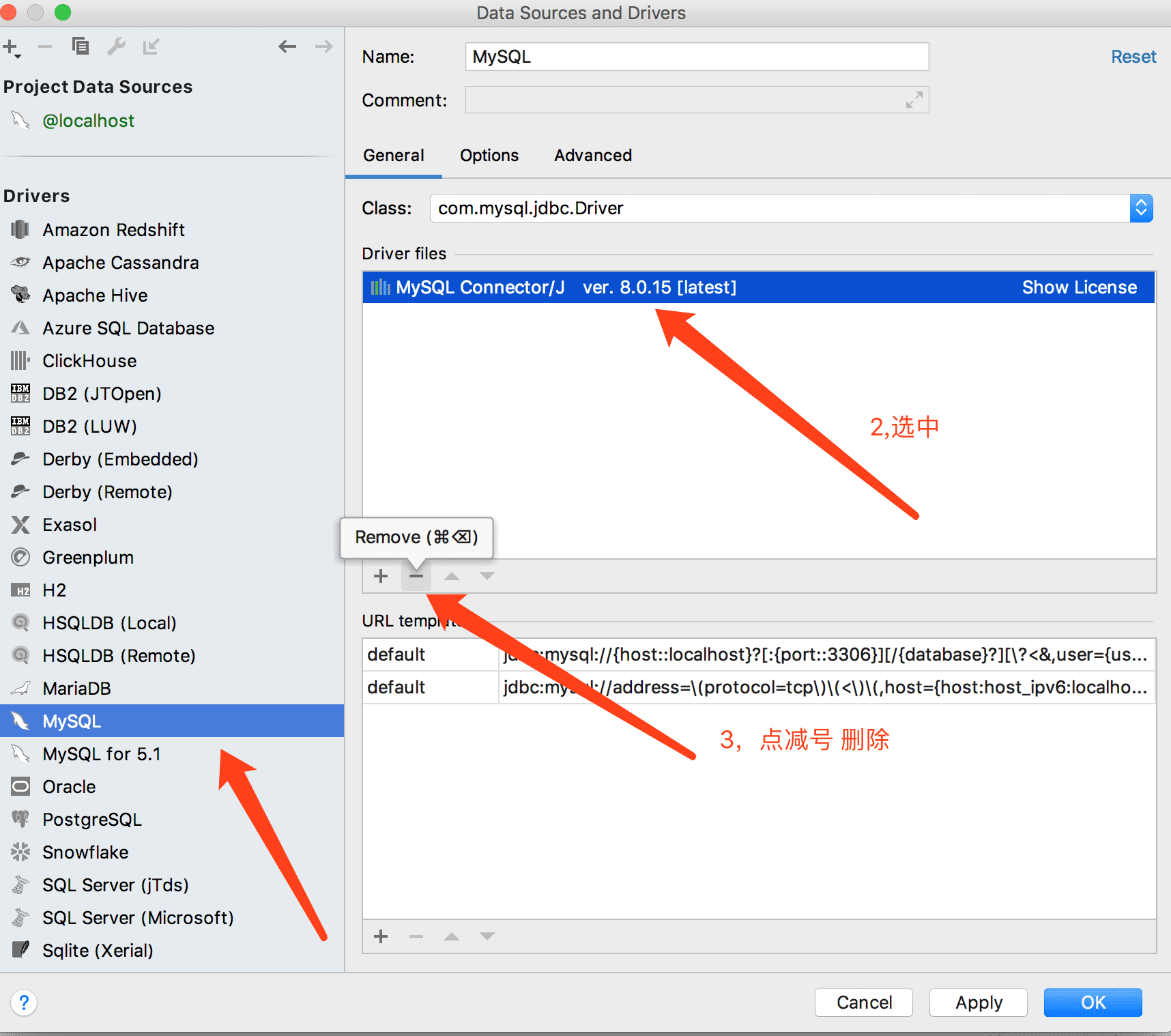
Task: Select the MySQL driver entry
Action: click(172, 721)
